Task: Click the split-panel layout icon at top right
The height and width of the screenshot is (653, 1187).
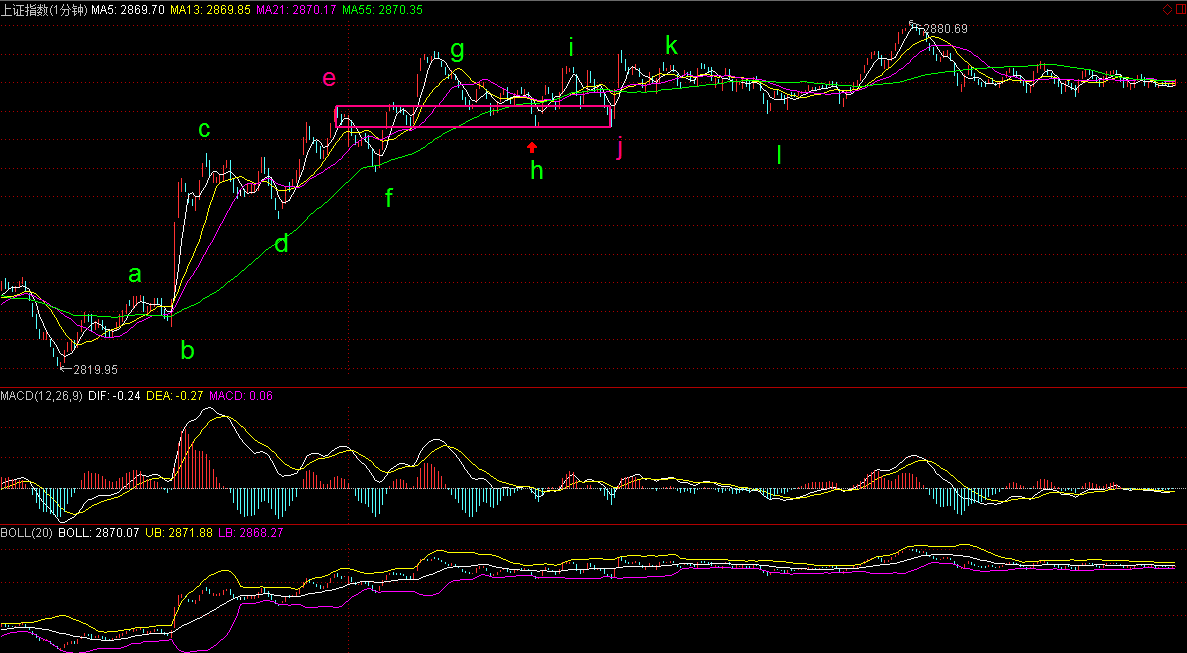Action: [1179, 9]
